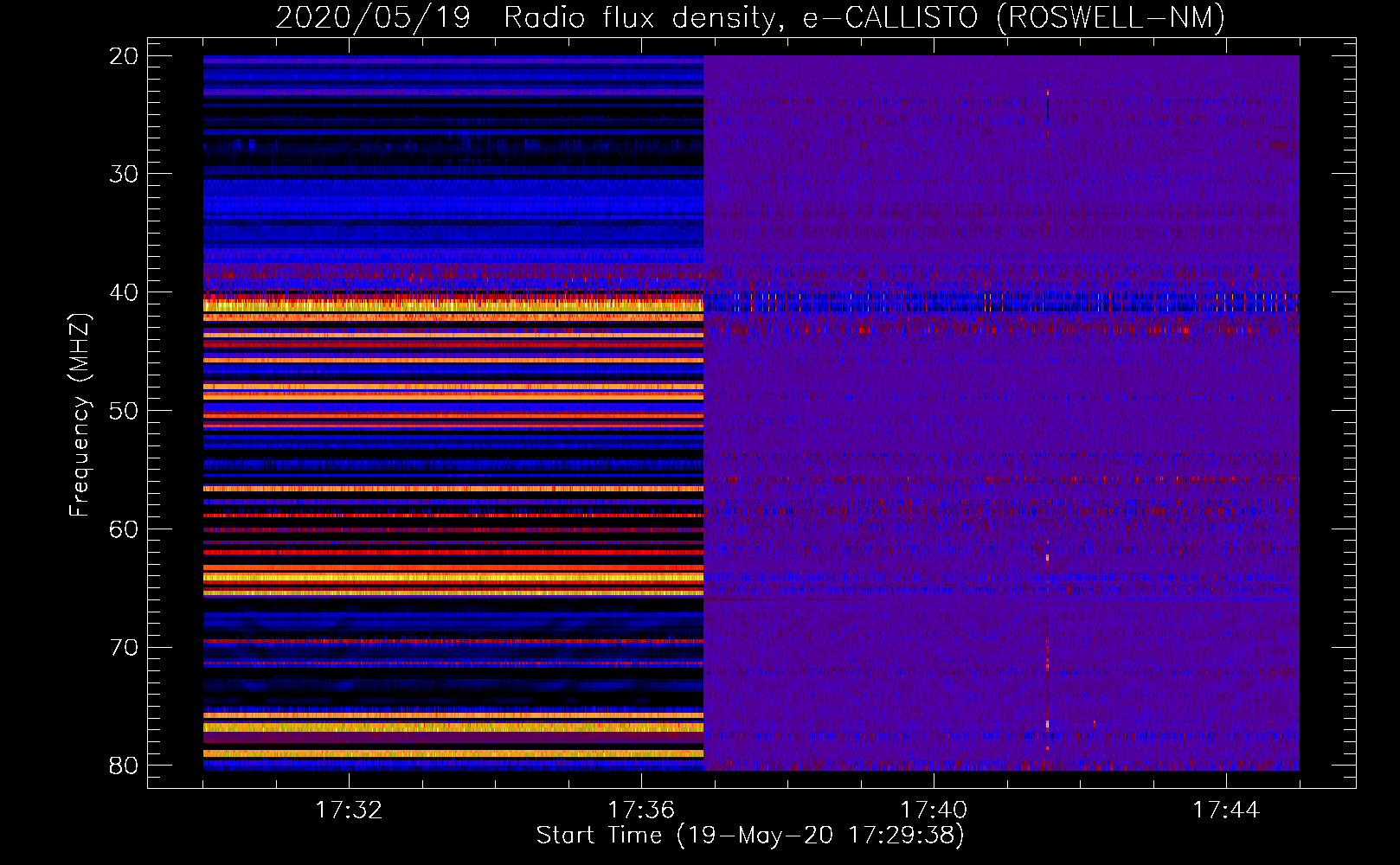Select the 17:40 time tick label
The image size is (1400, 865).
coord(934,811)
